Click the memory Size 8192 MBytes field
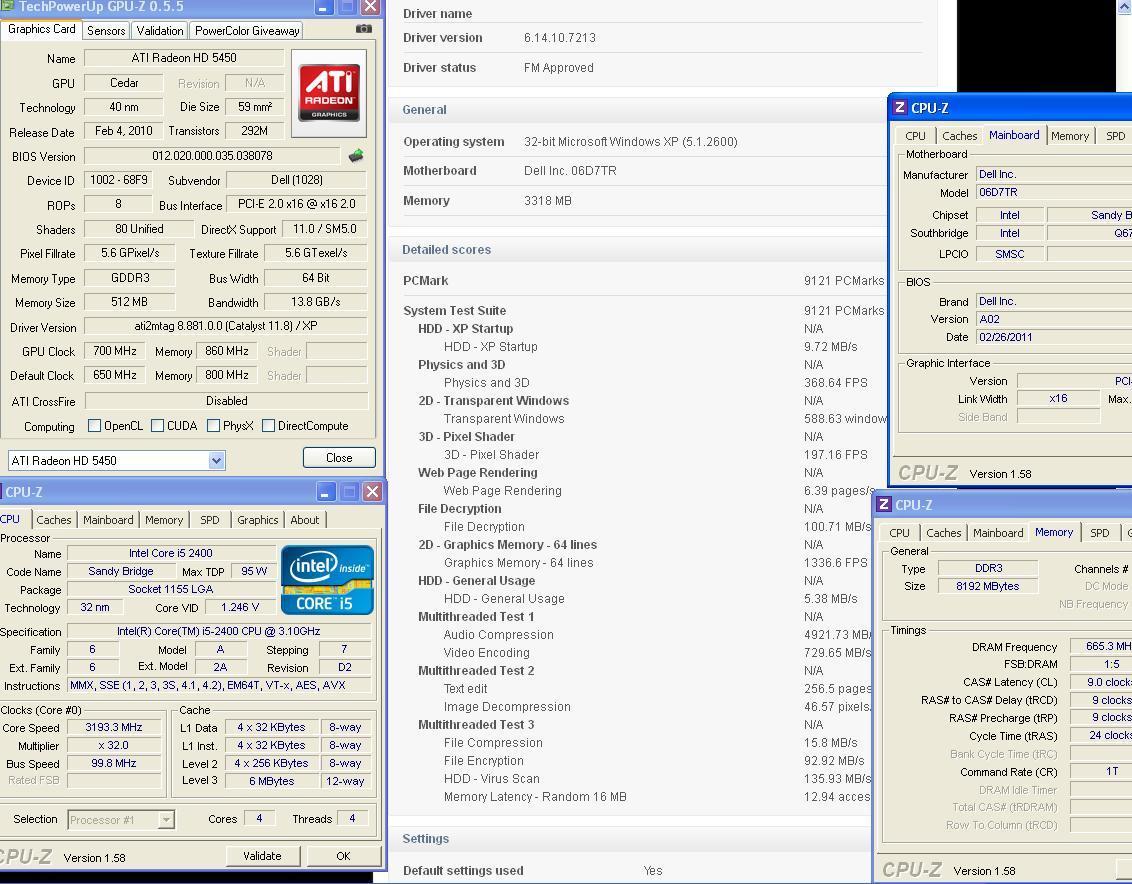Screen dimensions: 1132x884 click(988, 586)
